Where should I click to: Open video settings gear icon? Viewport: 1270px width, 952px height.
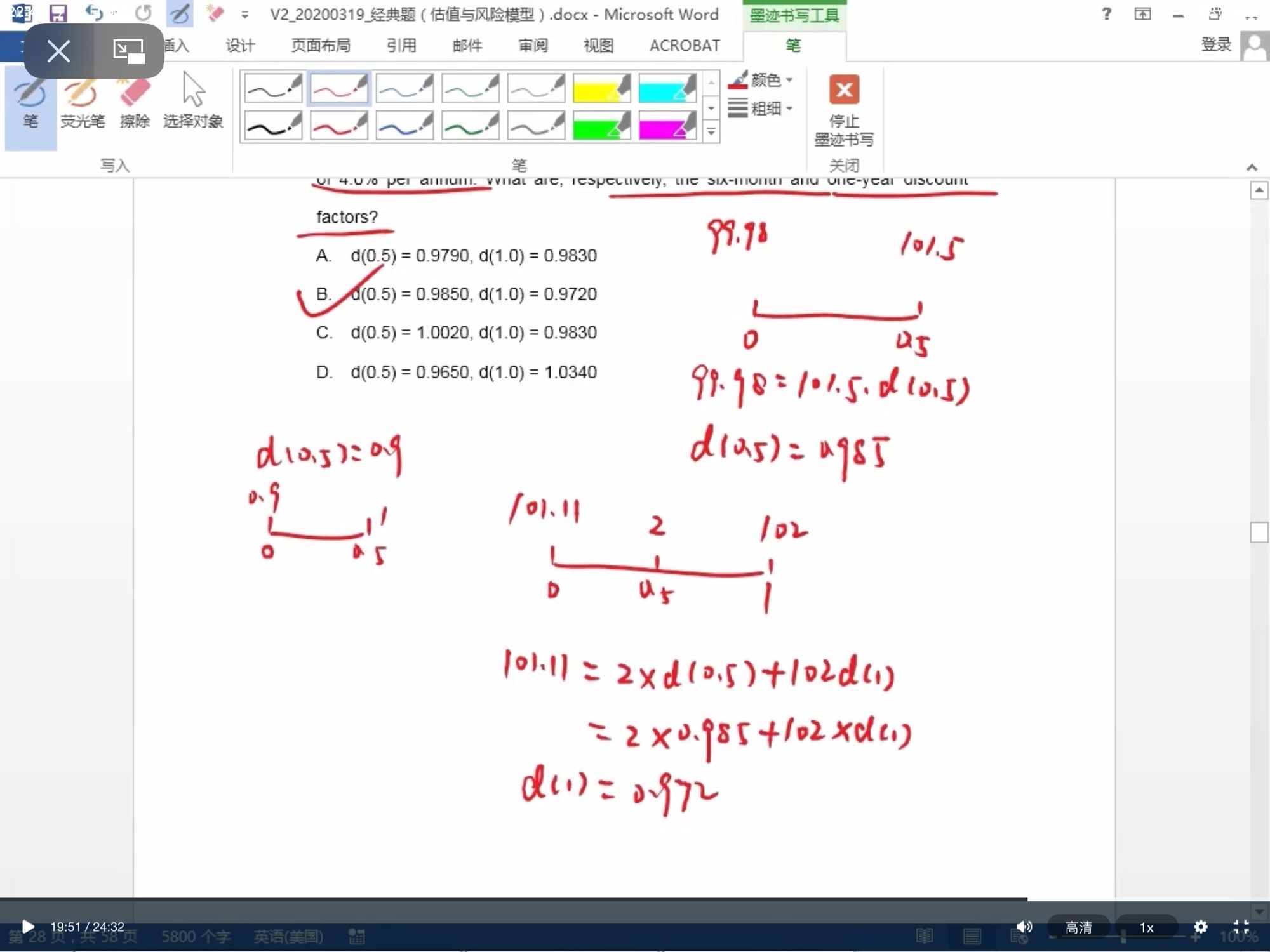click(x=1200, y=927)
